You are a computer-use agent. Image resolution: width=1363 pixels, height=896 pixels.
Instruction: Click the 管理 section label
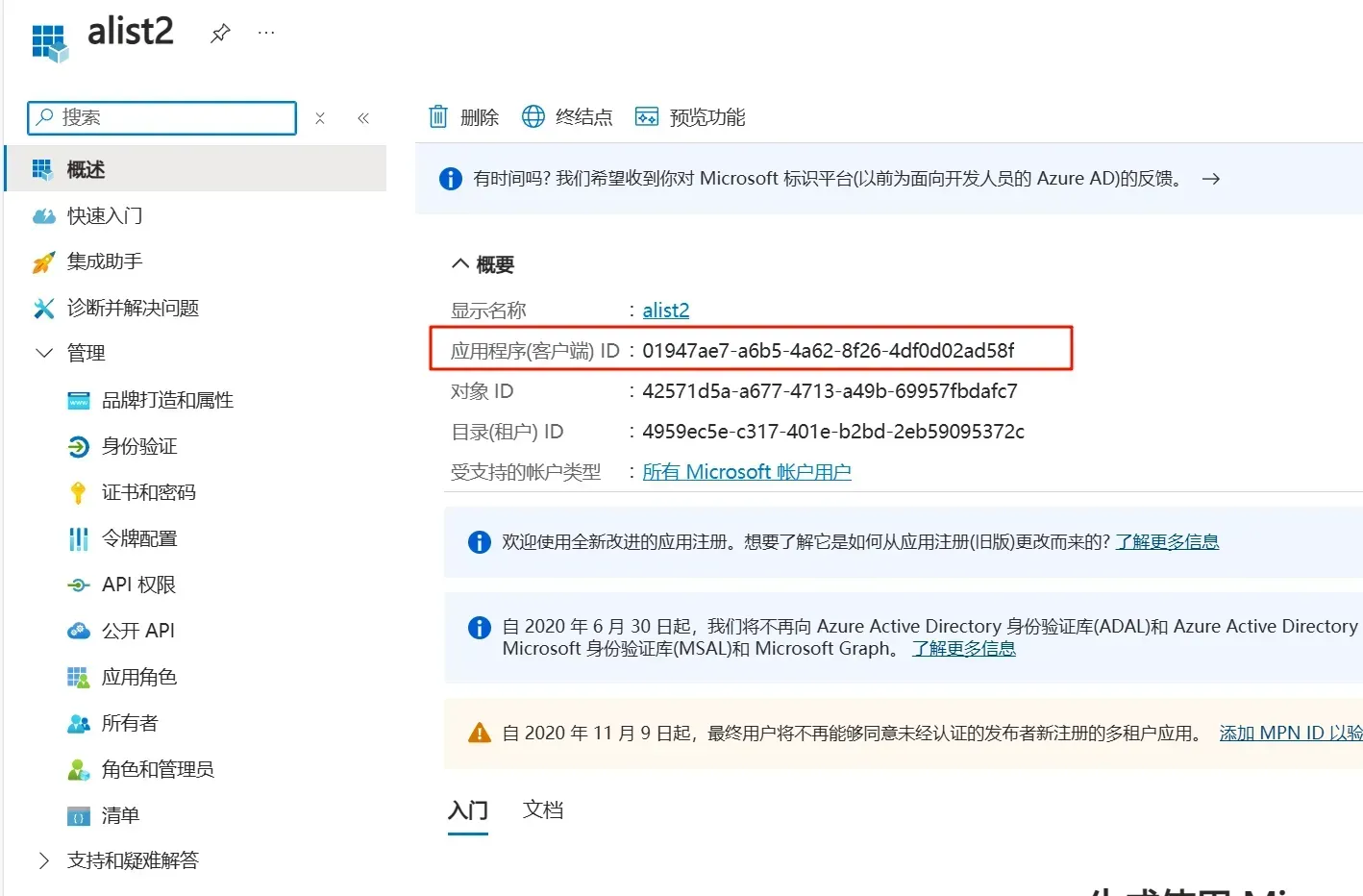[x=87, y=353]
